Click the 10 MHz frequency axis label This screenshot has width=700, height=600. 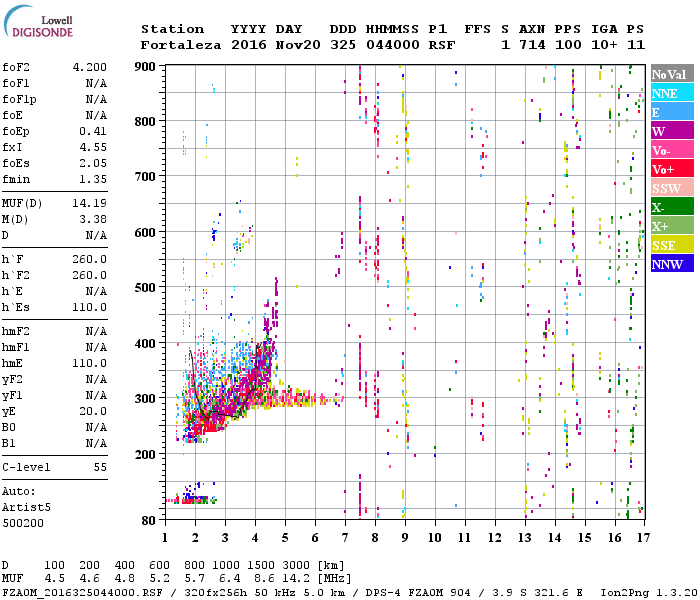coord(435,538)
